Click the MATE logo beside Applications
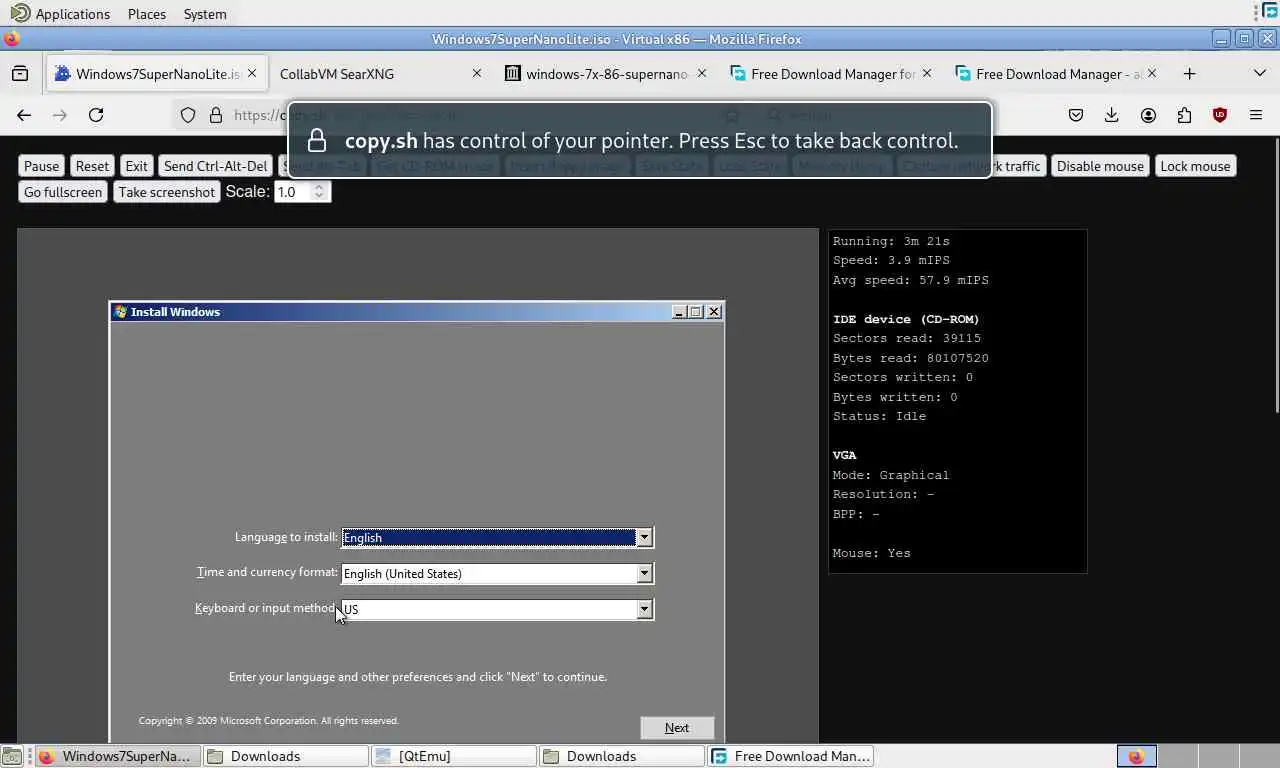 click(x=20, y=13)
